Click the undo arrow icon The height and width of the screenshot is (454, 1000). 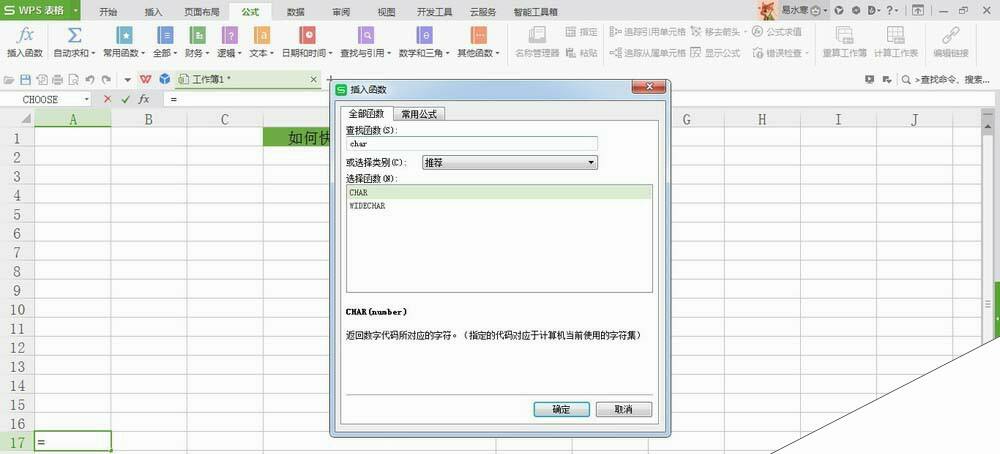point(90,80)
